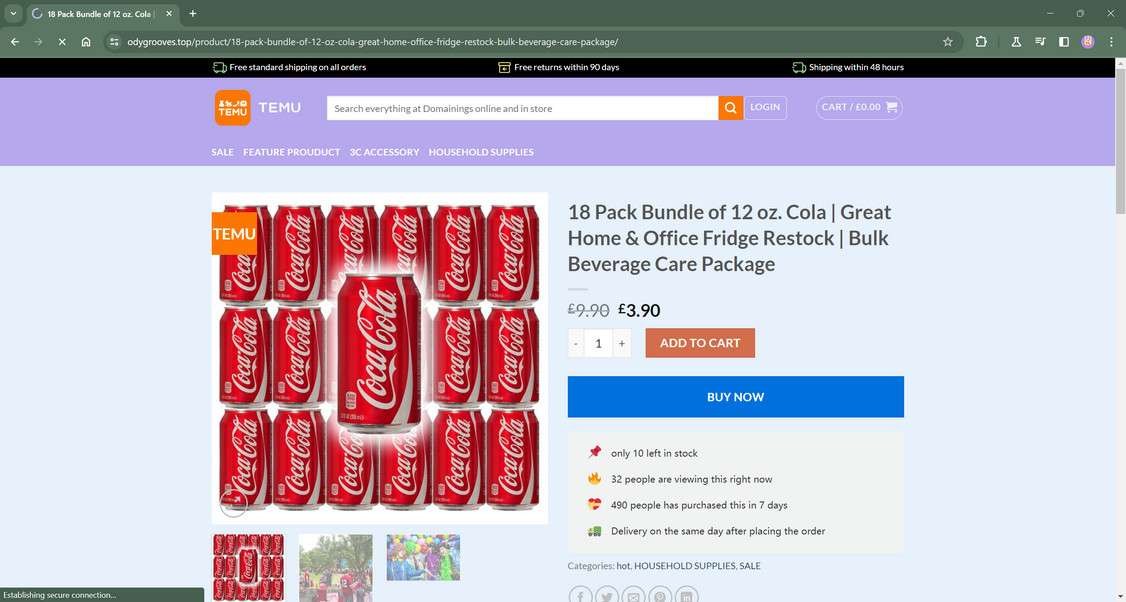This screenshot has height=602, width=1126.
Task: Open Chrome Labs flask icon
Action: (x=1016, y=42)
